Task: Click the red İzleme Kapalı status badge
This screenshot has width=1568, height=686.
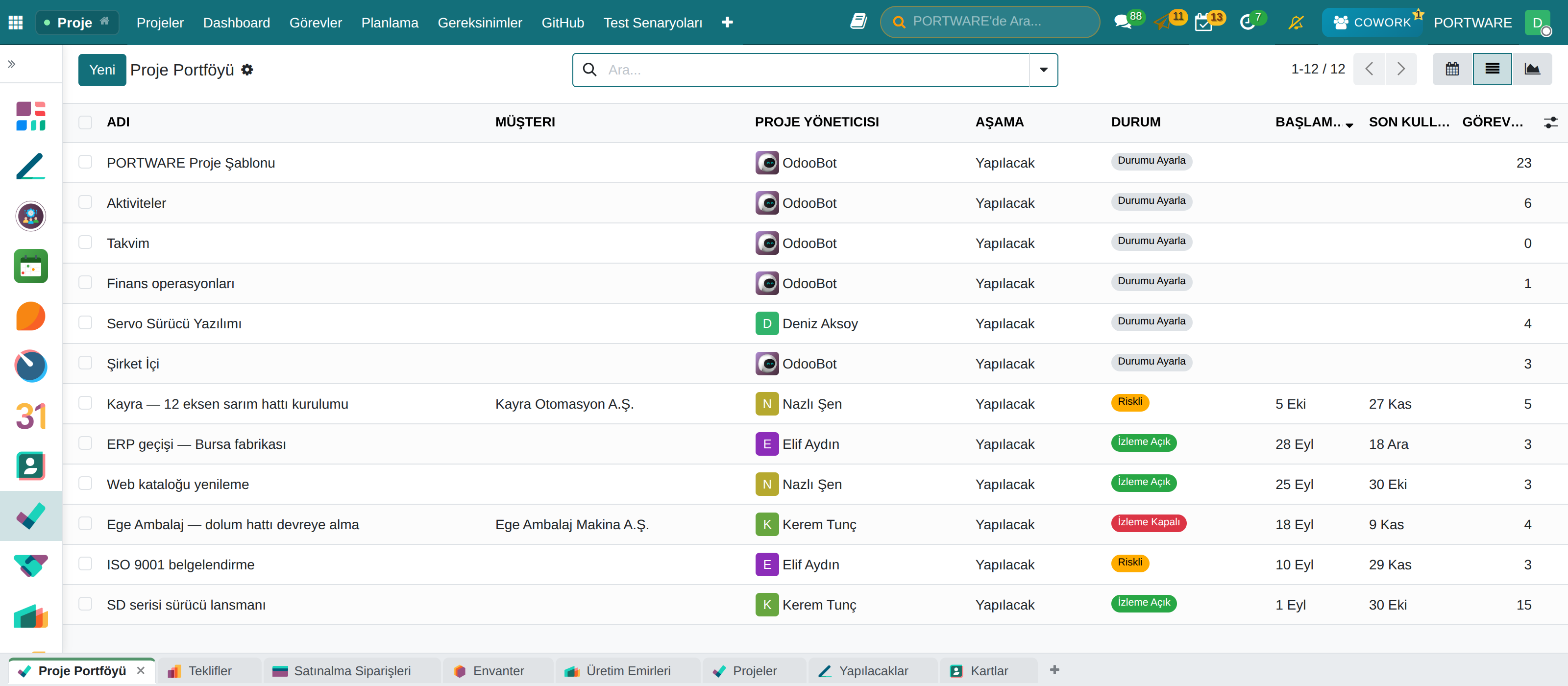Action: click(x=1149, y=522)
